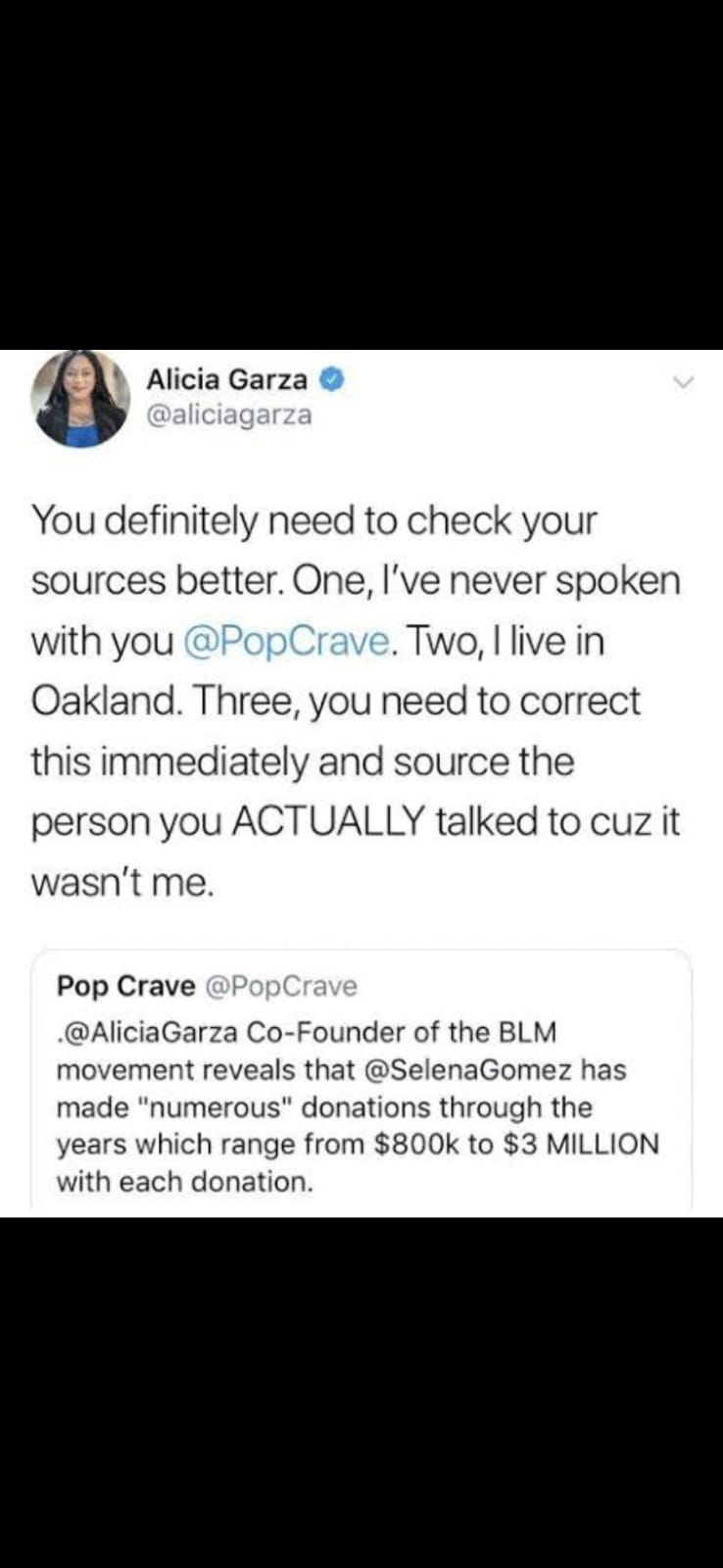The width and height of the screenshot is (723, 1568).
Task: Click the @aliciagarza handle
Action: pos(228,415)
